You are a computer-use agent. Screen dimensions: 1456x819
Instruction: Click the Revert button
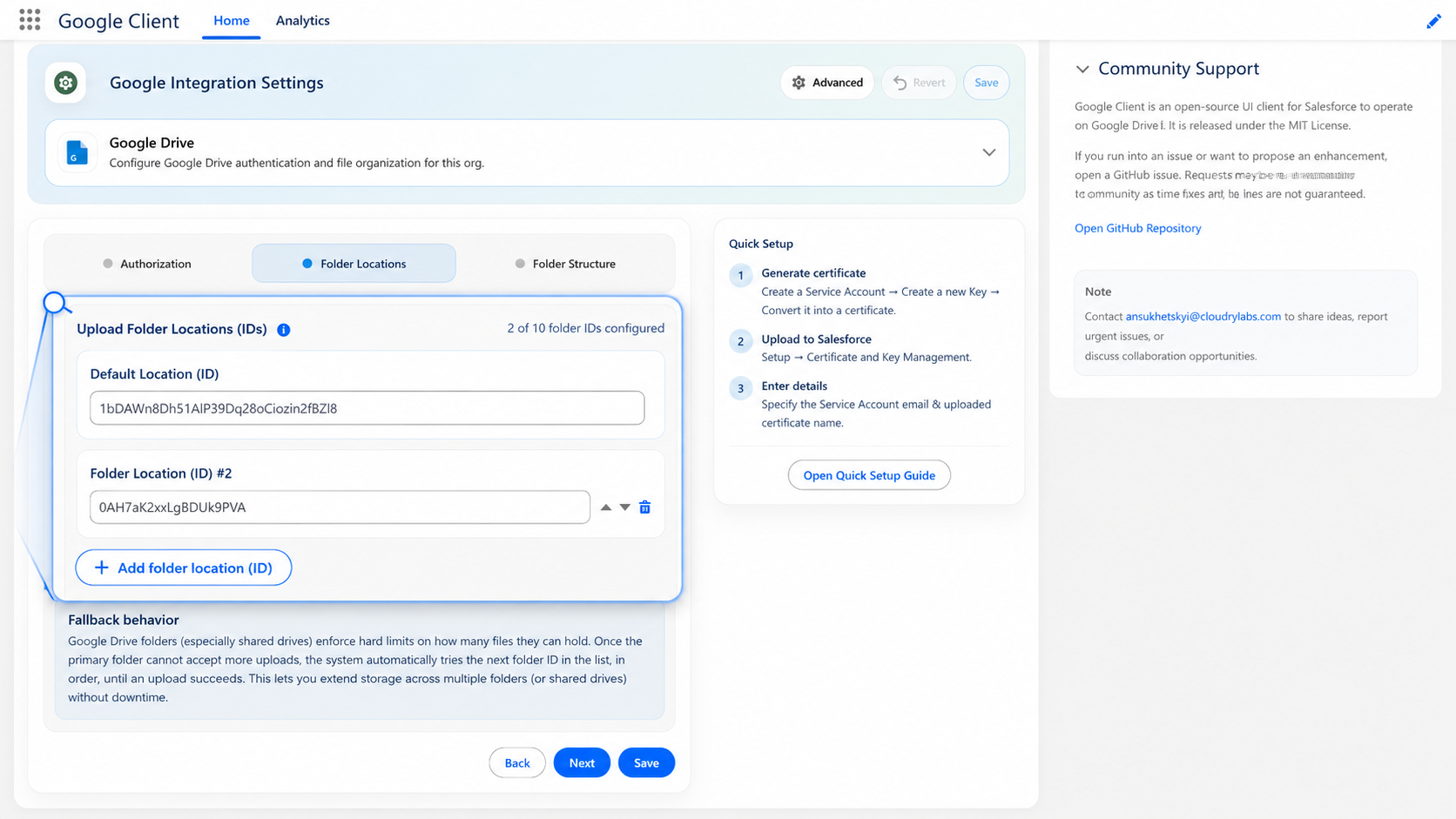[x=919, y=83]
